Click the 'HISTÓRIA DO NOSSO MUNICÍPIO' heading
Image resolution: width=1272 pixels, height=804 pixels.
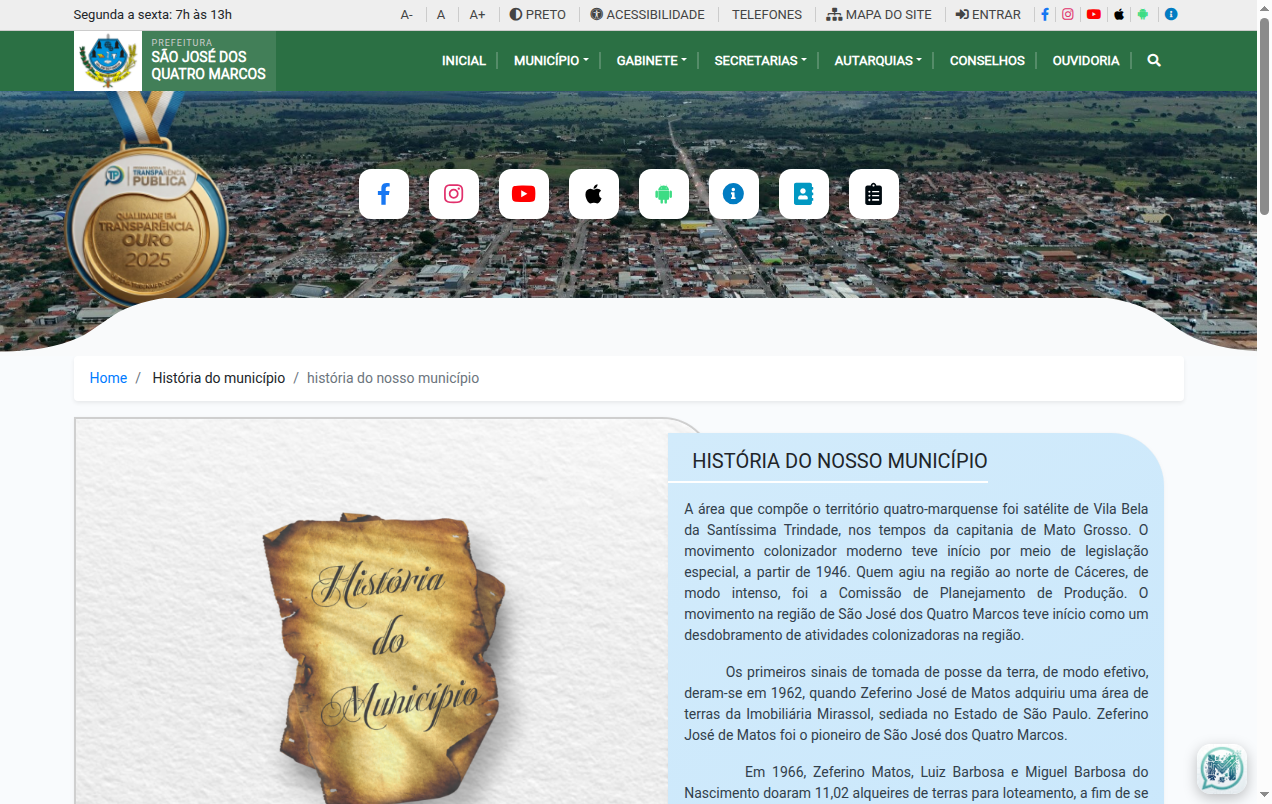(x=840, y=461)
